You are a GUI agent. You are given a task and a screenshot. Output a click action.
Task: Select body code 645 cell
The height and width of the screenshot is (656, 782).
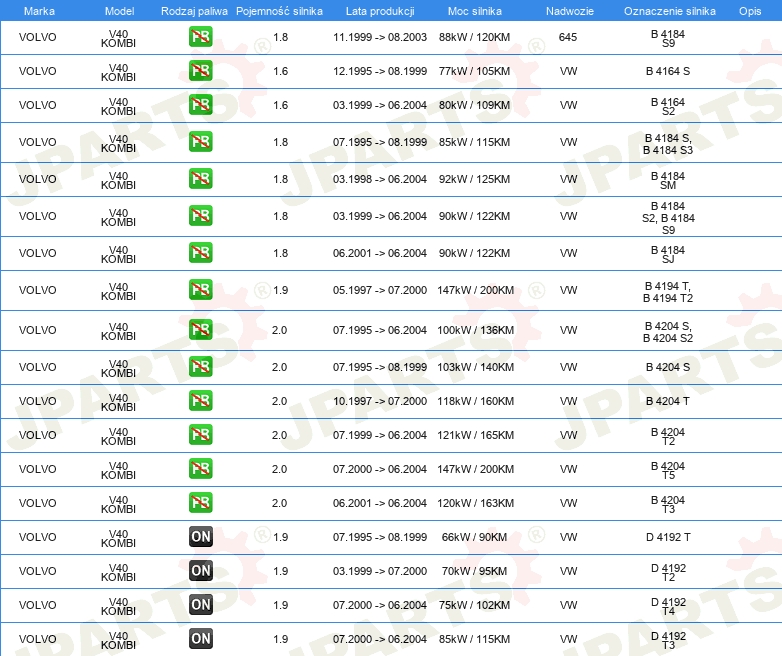coord(568,37)
